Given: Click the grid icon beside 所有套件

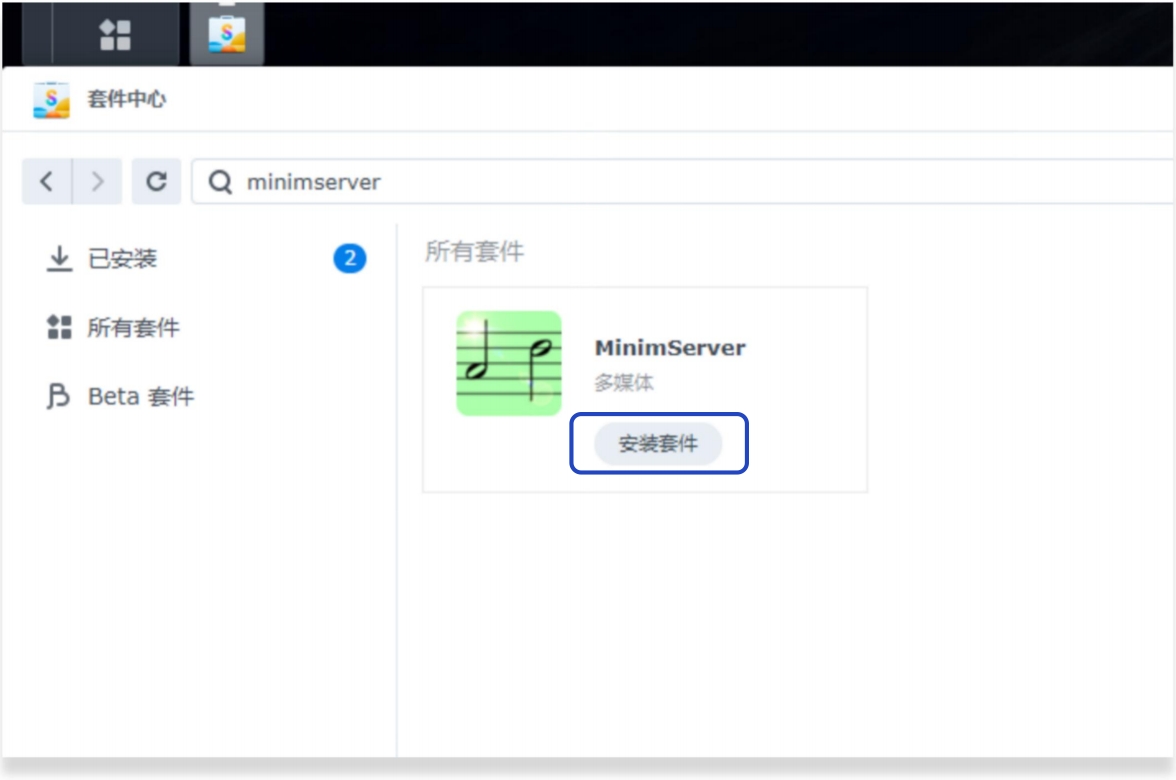Looking at the screenshot, I should (59, 328).
